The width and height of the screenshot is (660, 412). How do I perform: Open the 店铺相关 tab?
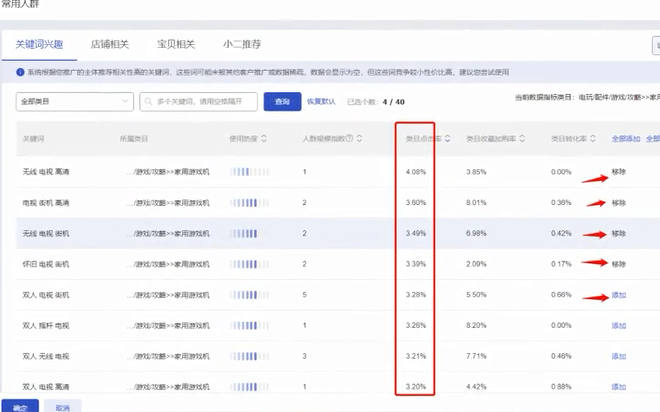pos(110,44)
